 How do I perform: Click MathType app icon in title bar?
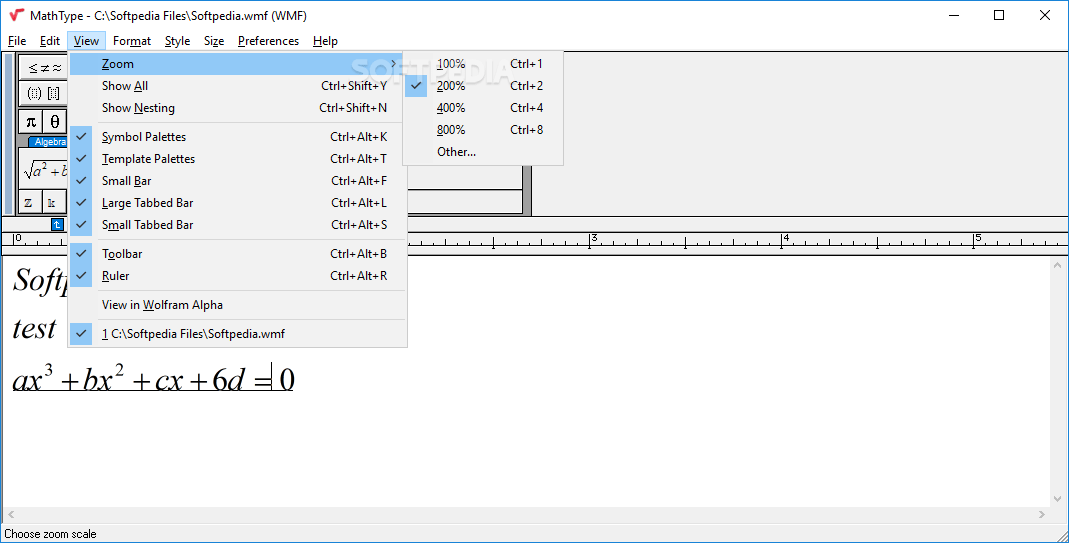(x=16, y=15)
